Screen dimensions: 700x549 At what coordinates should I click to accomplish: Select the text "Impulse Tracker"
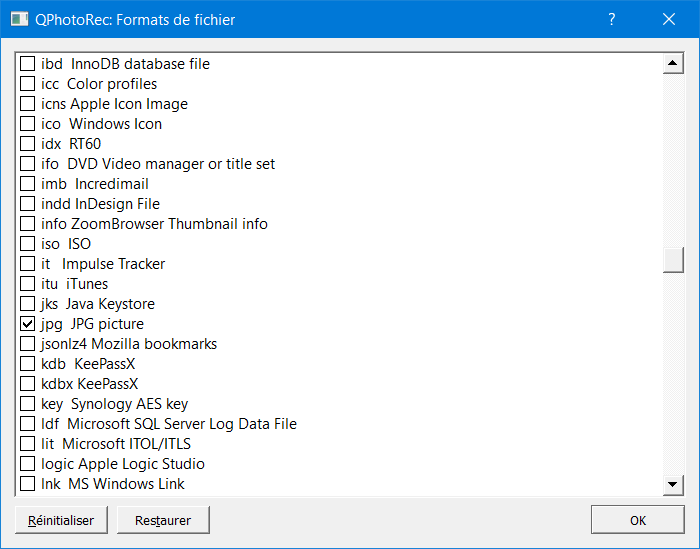[113, 264]
